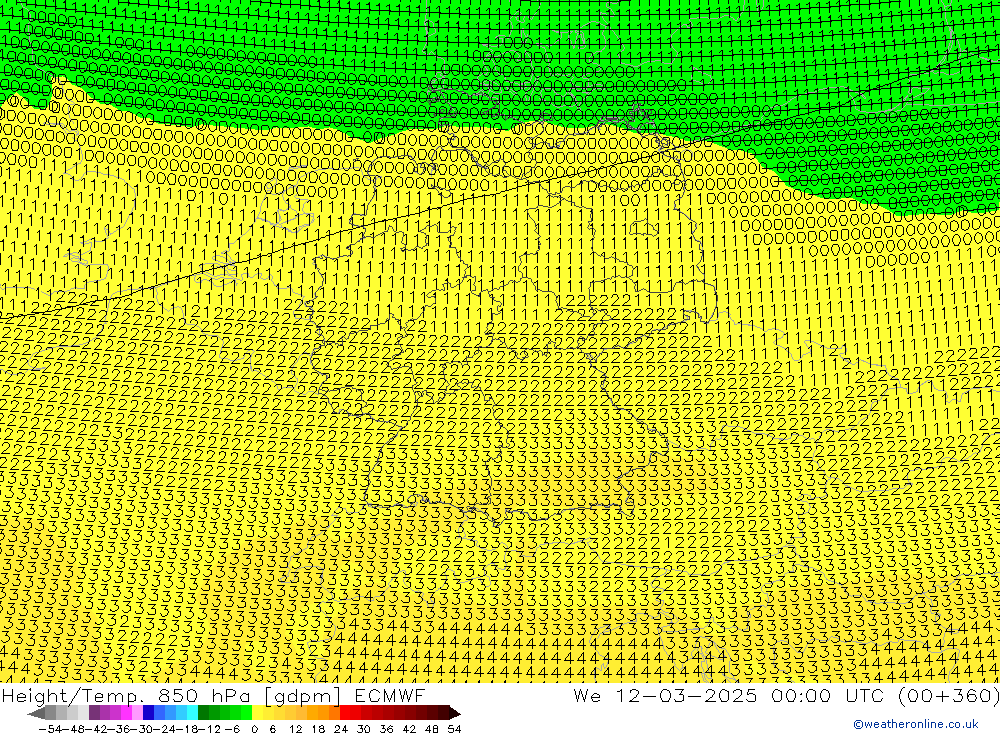Click the '6' legend label
Viewport: 1000px width, 733px height.
pyautogui.click(x=272, y=729)
